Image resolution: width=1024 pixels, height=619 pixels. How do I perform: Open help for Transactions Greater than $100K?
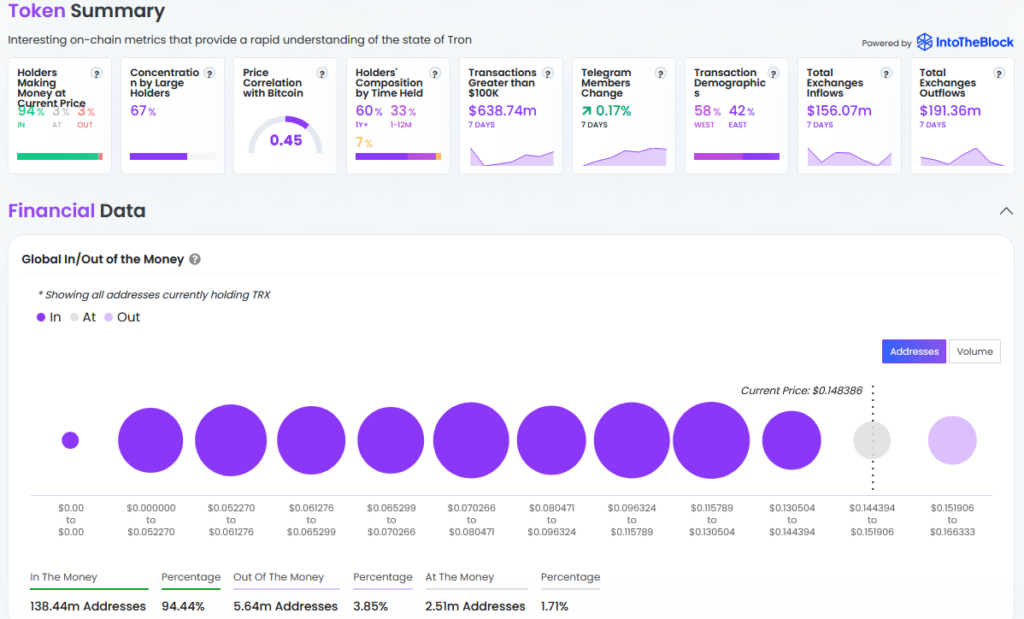(548, 74)
